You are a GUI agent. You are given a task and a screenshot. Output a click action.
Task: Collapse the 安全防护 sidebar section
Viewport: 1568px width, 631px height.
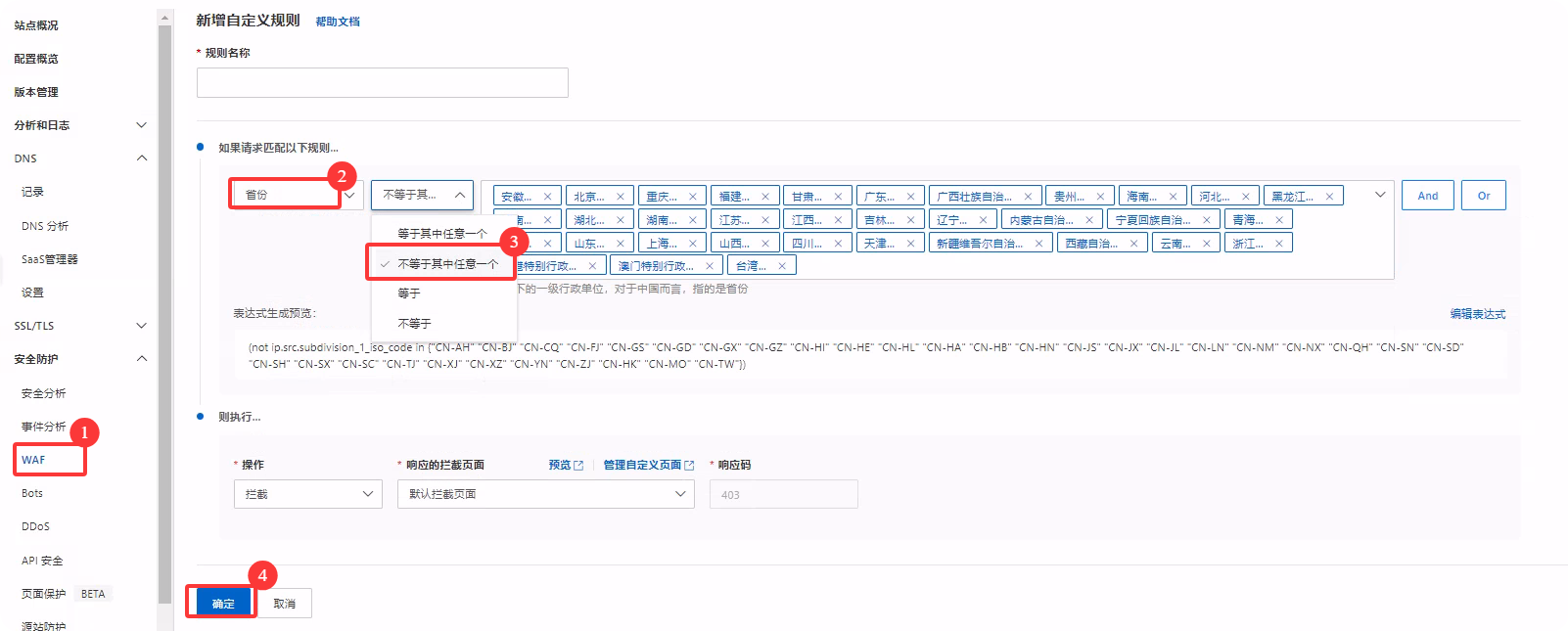coord(141,359)
